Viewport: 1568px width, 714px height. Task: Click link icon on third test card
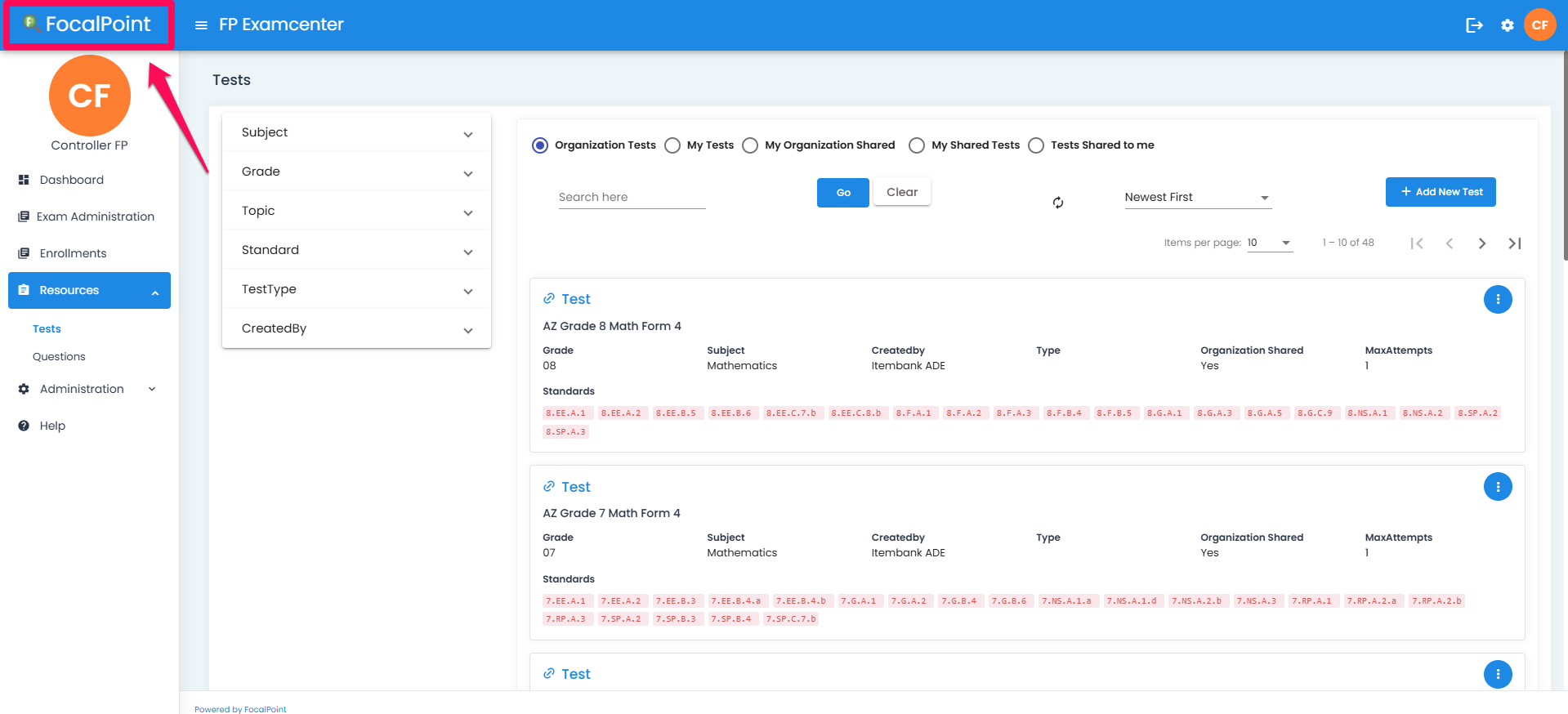[x=549, y=674]
